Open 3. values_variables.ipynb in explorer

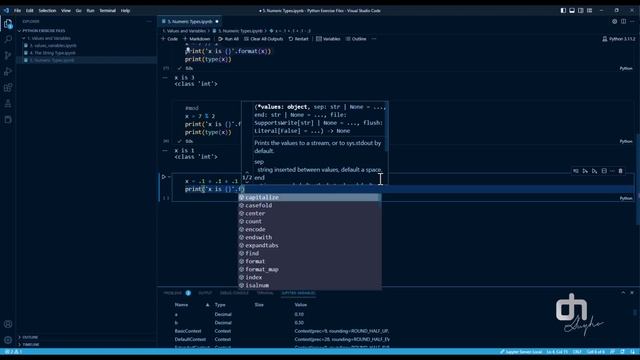tap(53, 45)
